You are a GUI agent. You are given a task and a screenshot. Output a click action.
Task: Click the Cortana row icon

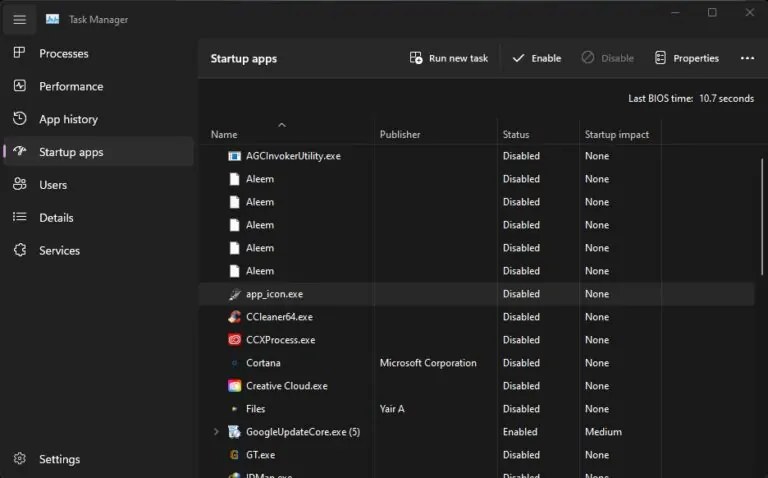235,363
